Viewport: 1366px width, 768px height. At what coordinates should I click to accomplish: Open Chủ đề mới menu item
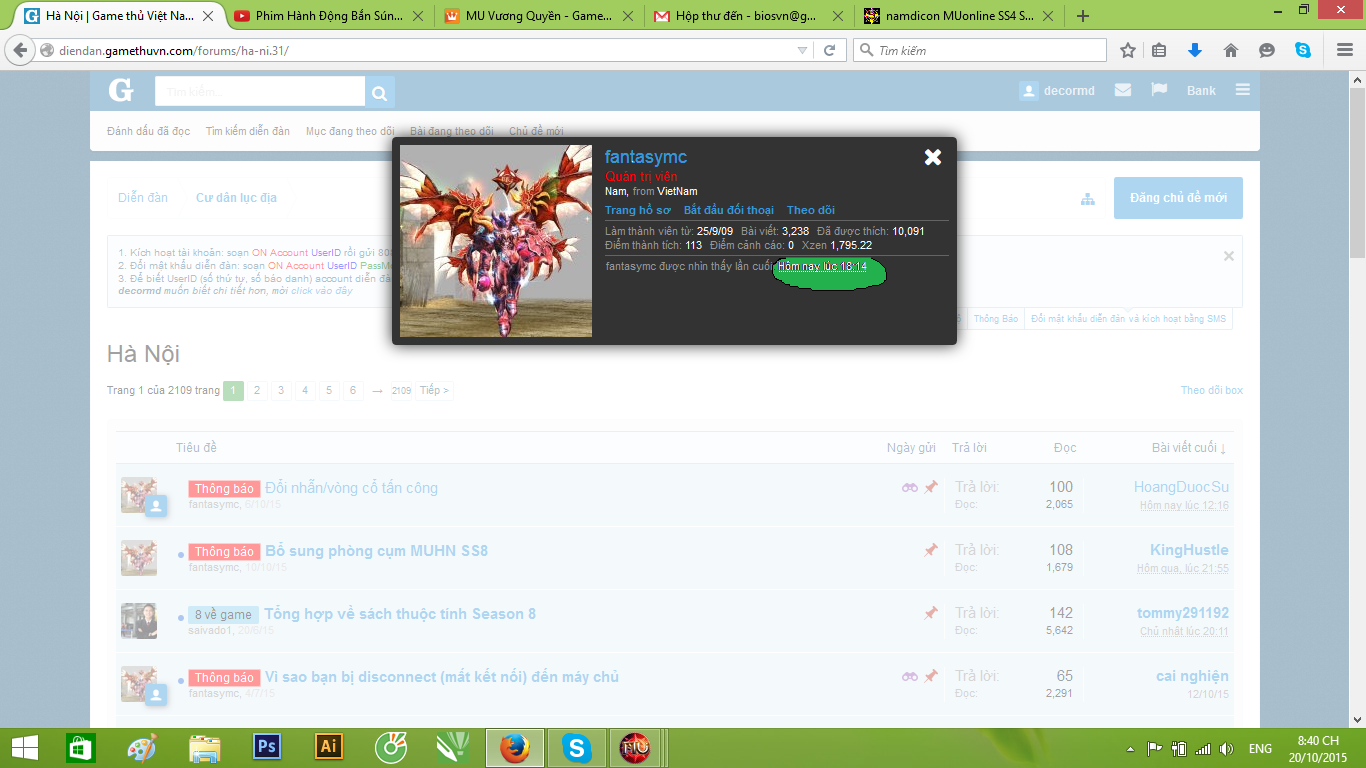[x=536, y=131]
